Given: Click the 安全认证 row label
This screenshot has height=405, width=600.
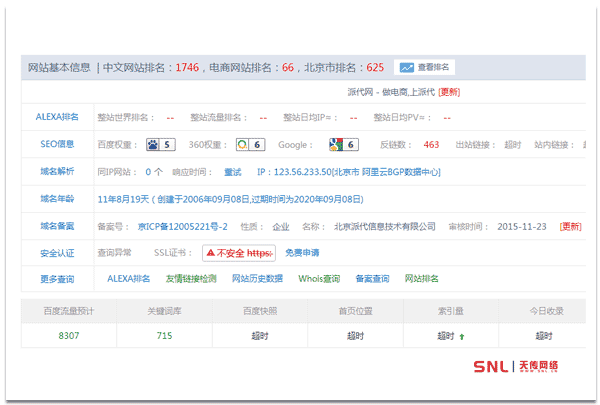Looking at the screenshot, I should click(57, 253).
